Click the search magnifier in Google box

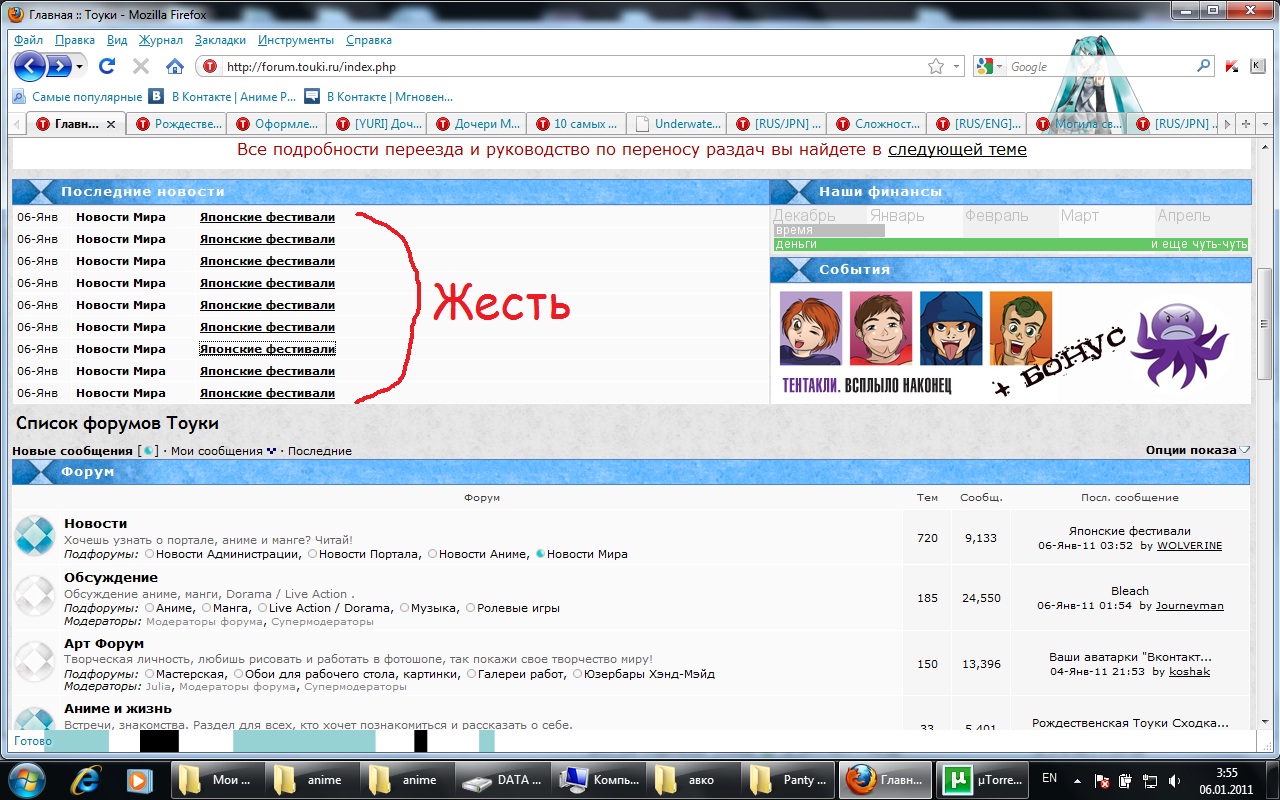(x=1204, y=66)
